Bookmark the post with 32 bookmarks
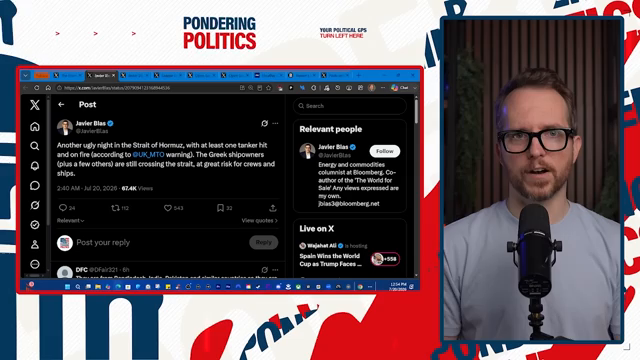Image resolution: width=640 pixels, height=360 pixels. click(224, 208)
